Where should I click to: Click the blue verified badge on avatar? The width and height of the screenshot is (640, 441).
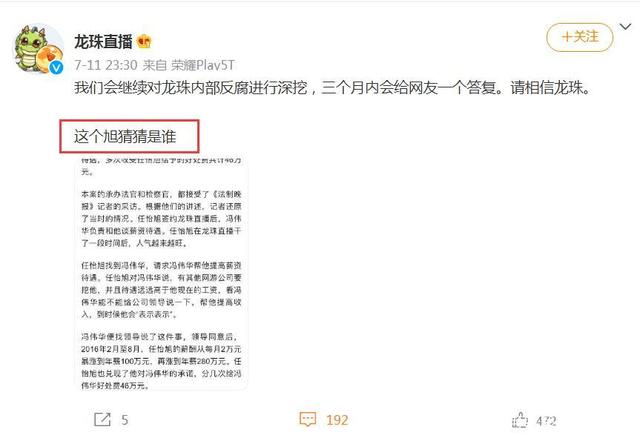[56, 67]
